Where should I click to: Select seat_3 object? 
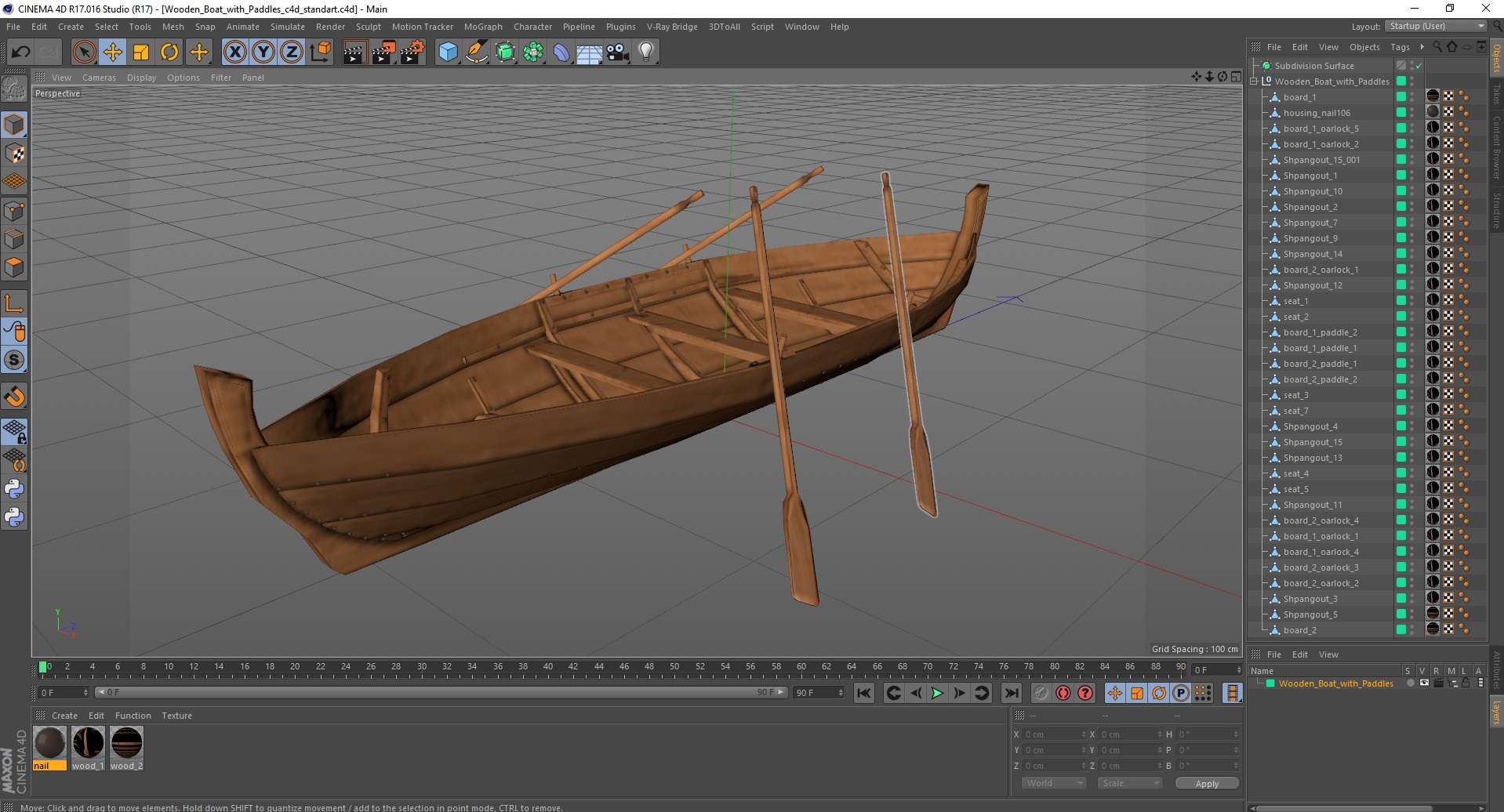click(x=1295, y=395)
